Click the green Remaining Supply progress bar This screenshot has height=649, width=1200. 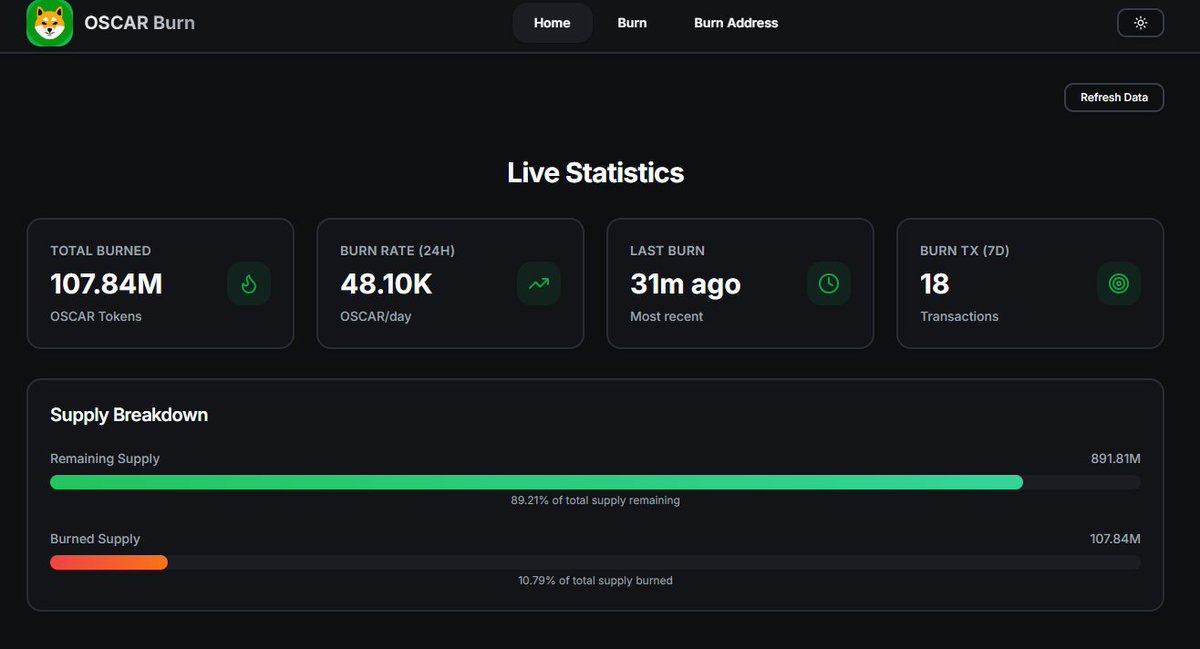[536, 482]
